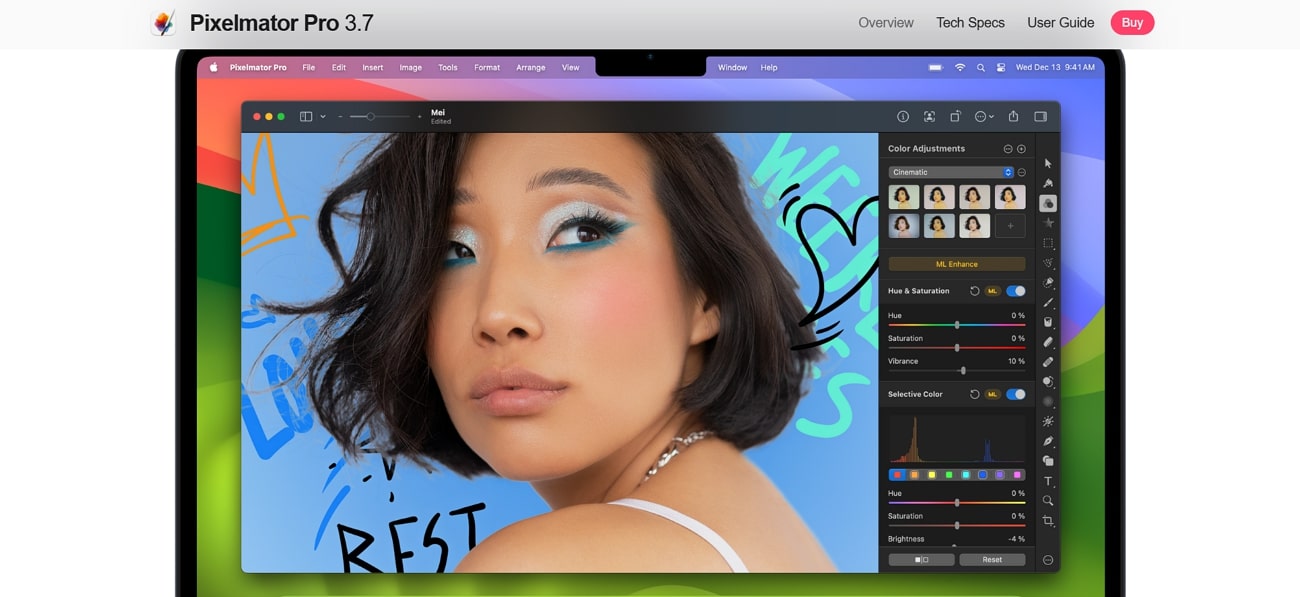The width and height of the screenshot is (1300, 597).
Task: Click the Vibrance slider handle
Action: click(963, 370)
